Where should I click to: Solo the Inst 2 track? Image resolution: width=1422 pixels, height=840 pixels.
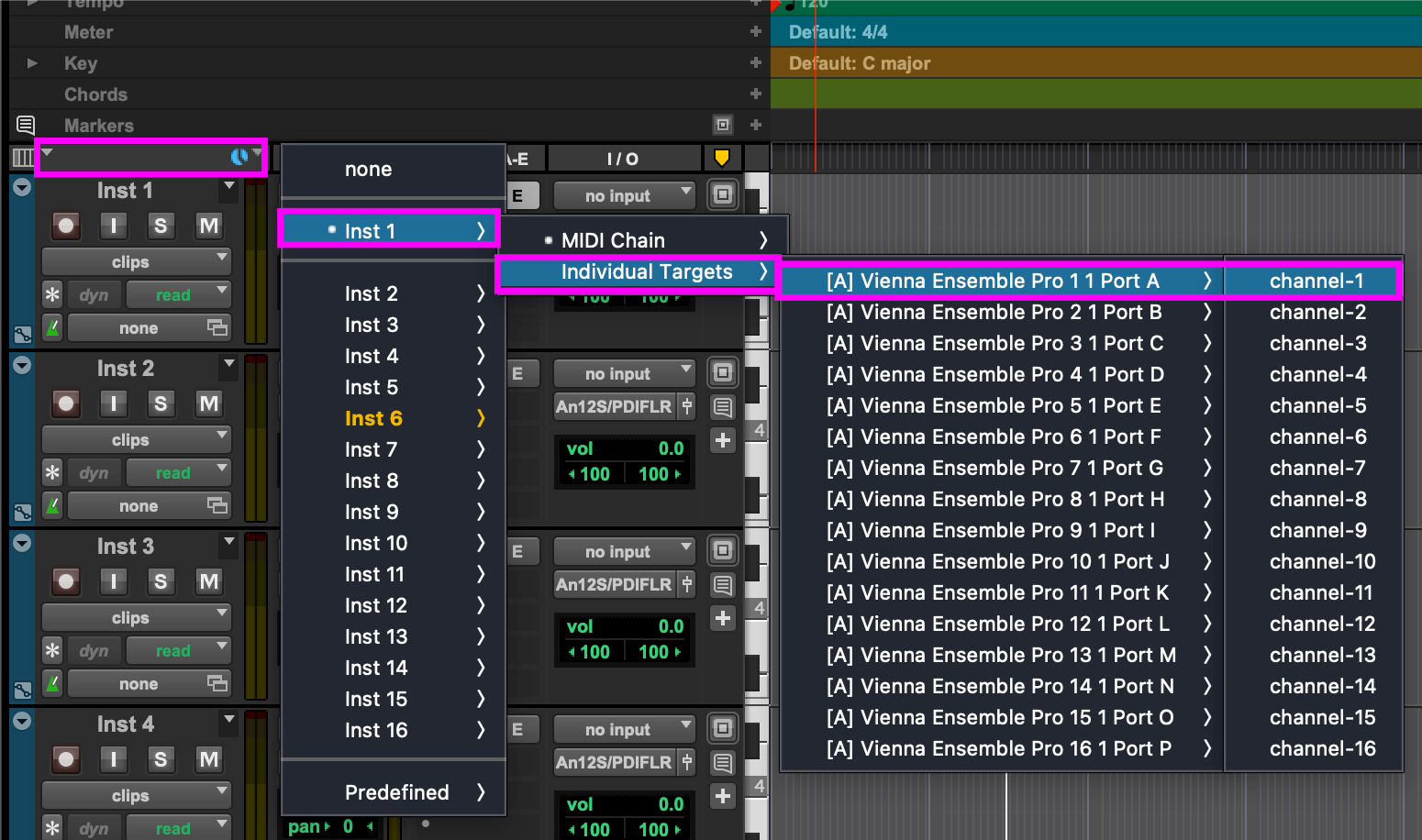(x=161, y=403)
